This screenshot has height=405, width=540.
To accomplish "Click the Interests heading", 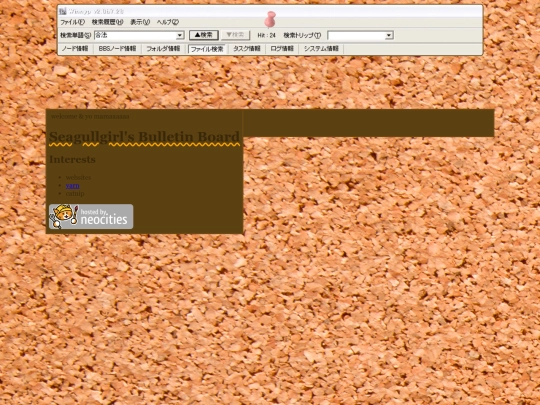I will [72, 159].
